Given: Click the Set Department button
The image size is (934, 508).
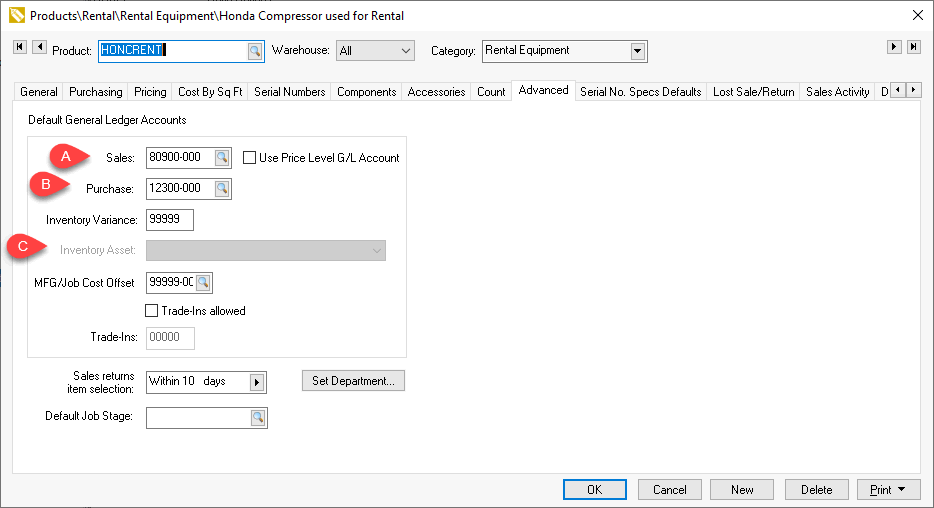Looking at the screenshot, I should [x=353, y=381].
